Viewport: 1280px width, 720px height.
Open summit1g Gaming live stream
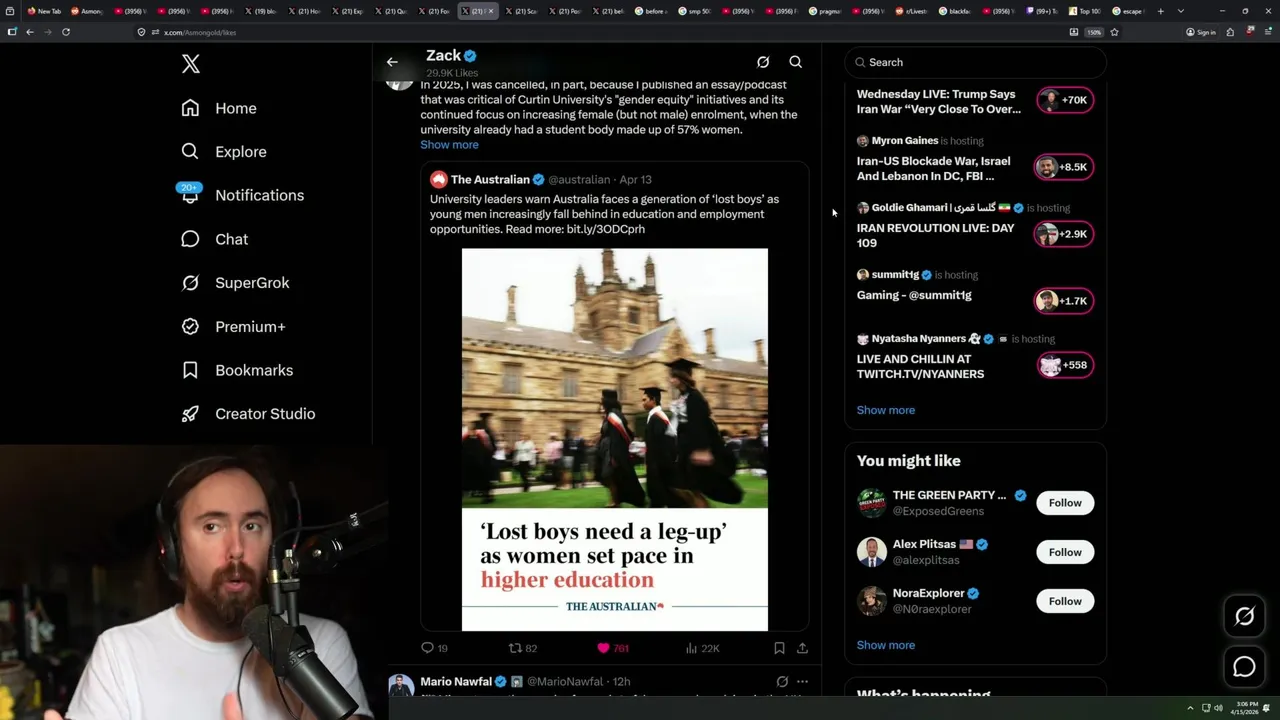pos(914,295)
